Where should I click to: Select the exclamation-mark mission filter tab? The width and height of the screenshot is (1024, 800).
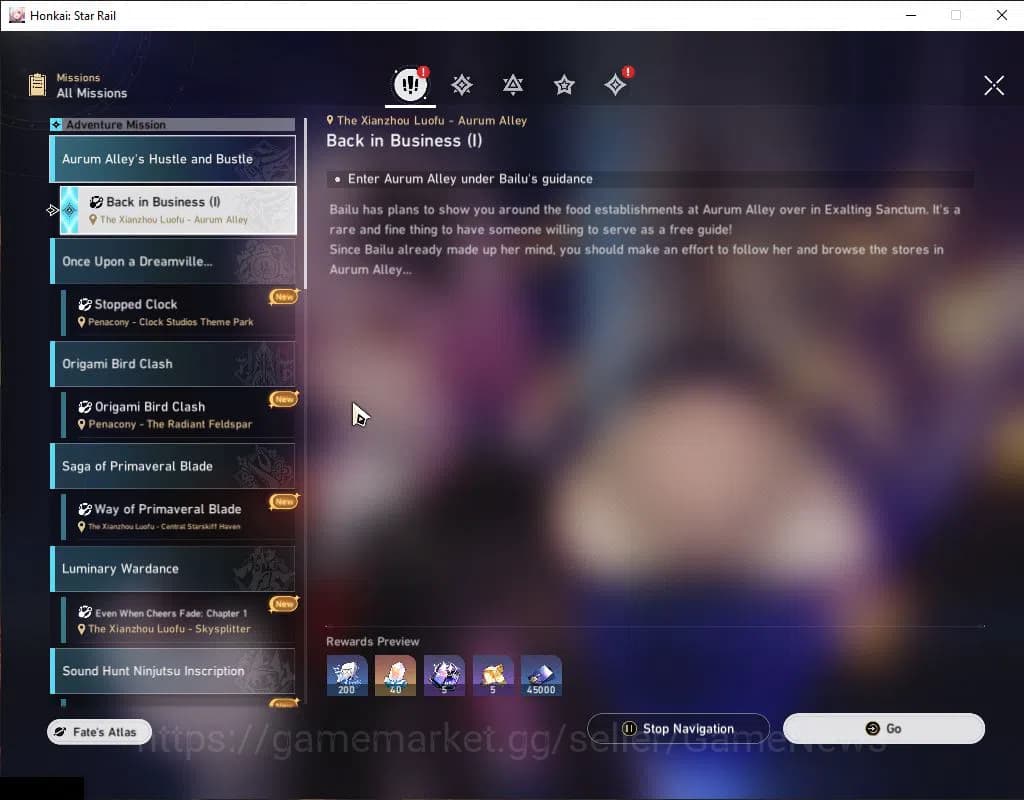(x=410, y=85)
